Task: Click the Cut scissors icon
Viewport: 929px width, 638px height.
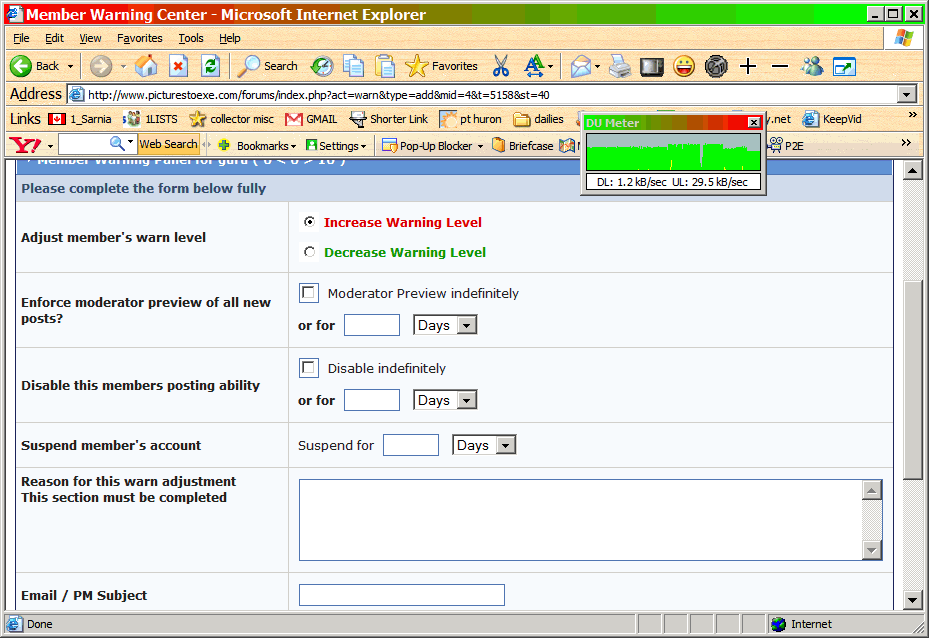Action: (x=501, y=66)
